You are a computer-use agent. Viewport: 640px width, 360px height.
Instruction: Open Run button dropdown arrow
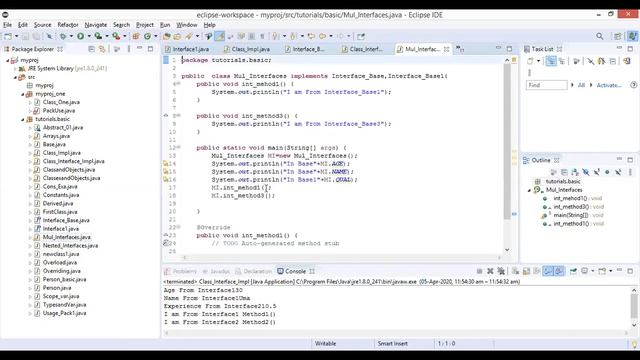click(x=89, y=36)
